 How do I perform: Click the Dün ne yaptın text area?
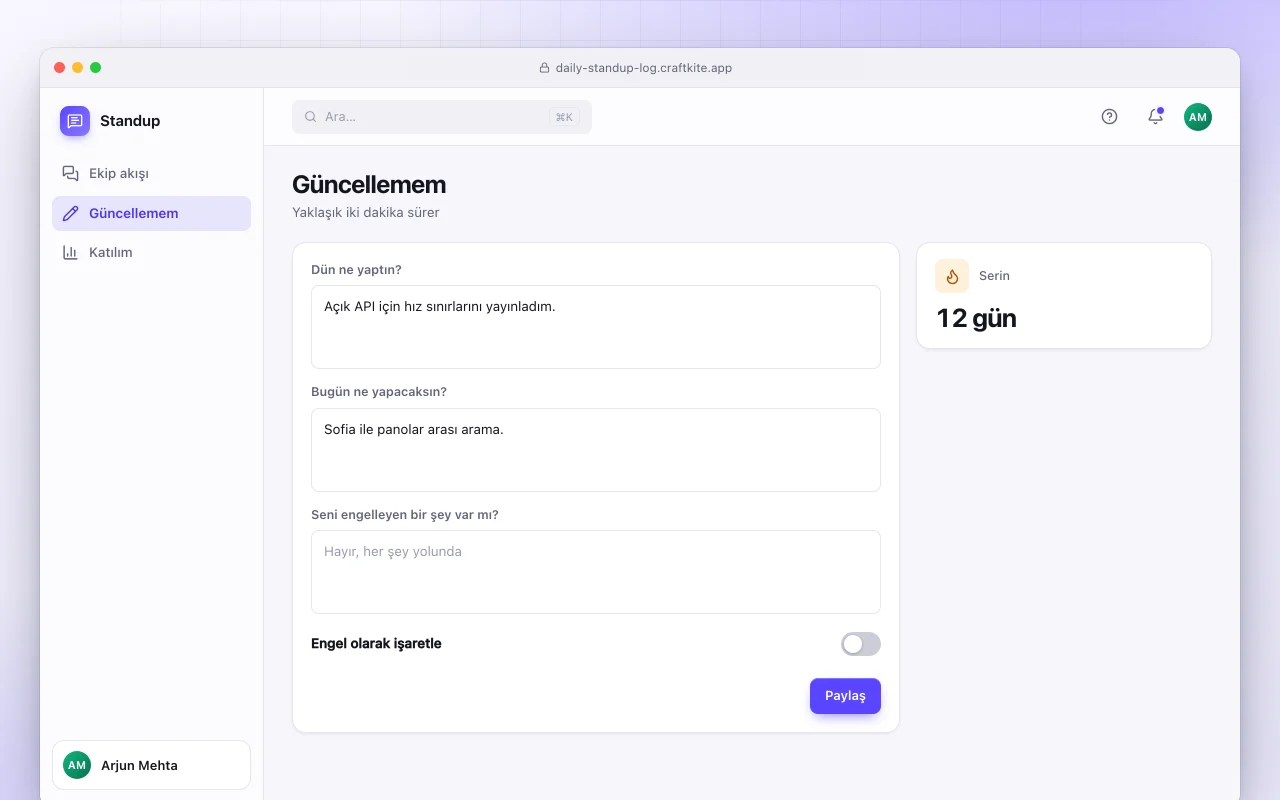coord(596,327)
